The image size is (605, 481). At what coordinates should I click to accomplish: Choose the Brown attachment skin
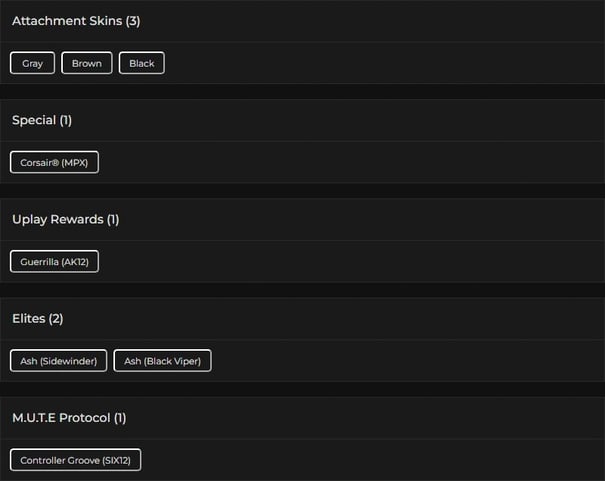pyautogui.click(x=87, y=63)
